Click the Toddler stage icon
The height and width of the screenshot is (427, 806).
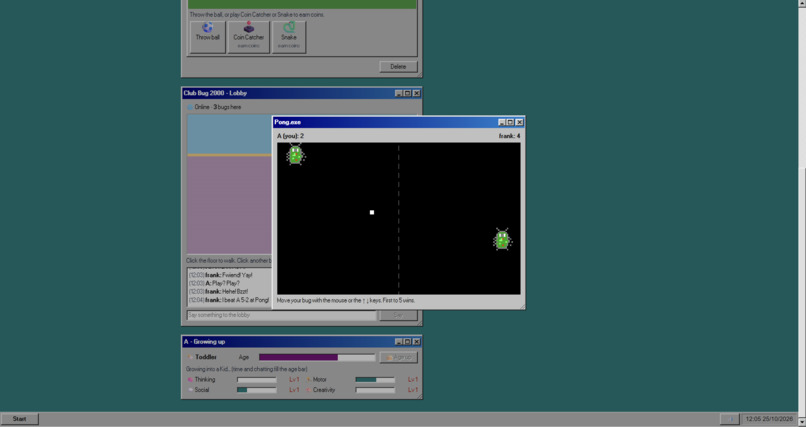[x=189, y=357]
